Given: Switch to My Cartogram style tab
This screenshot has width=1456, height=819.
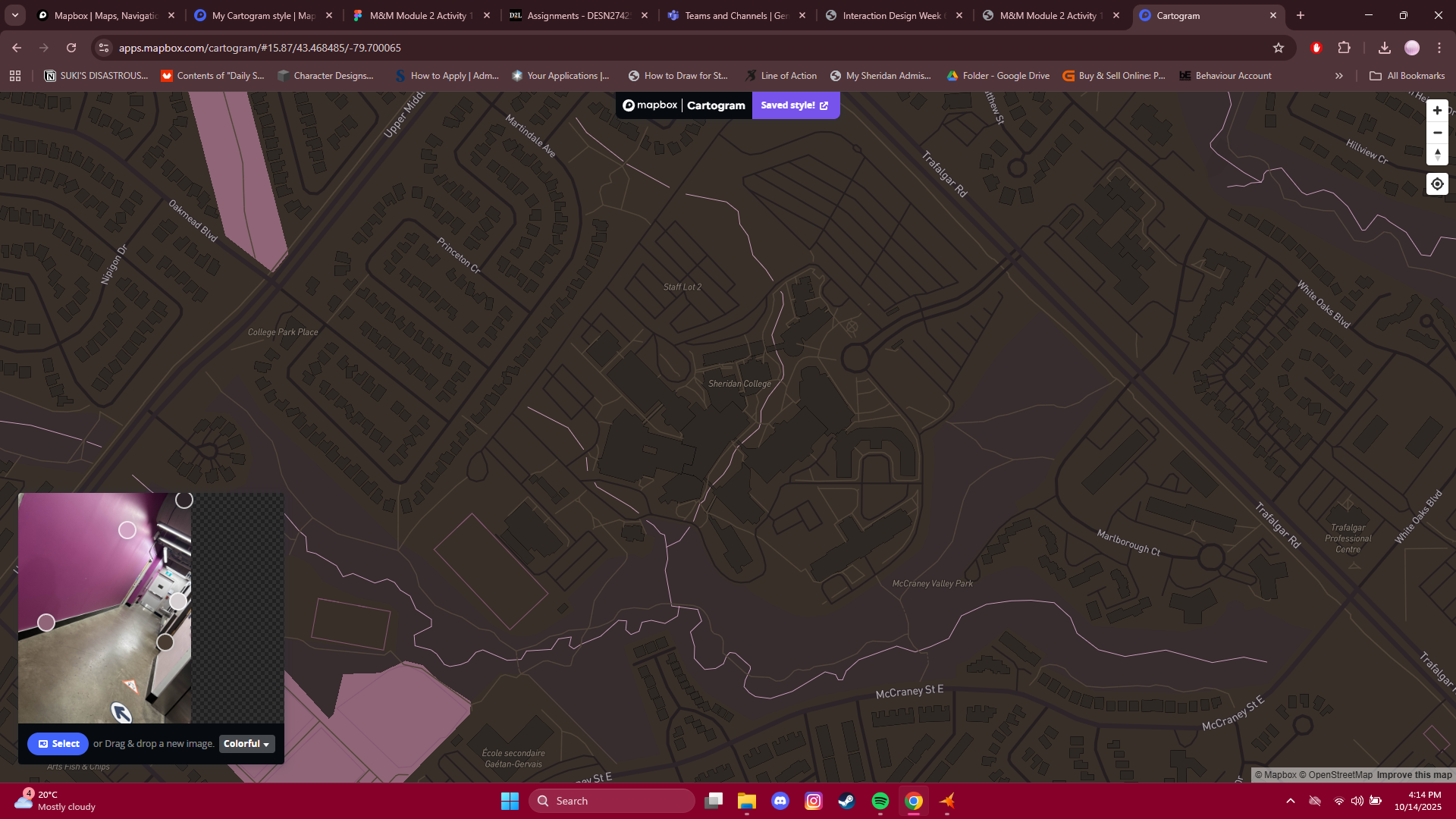Looking at the screenshot, I should pyautogui.click(x=262, y=15).
